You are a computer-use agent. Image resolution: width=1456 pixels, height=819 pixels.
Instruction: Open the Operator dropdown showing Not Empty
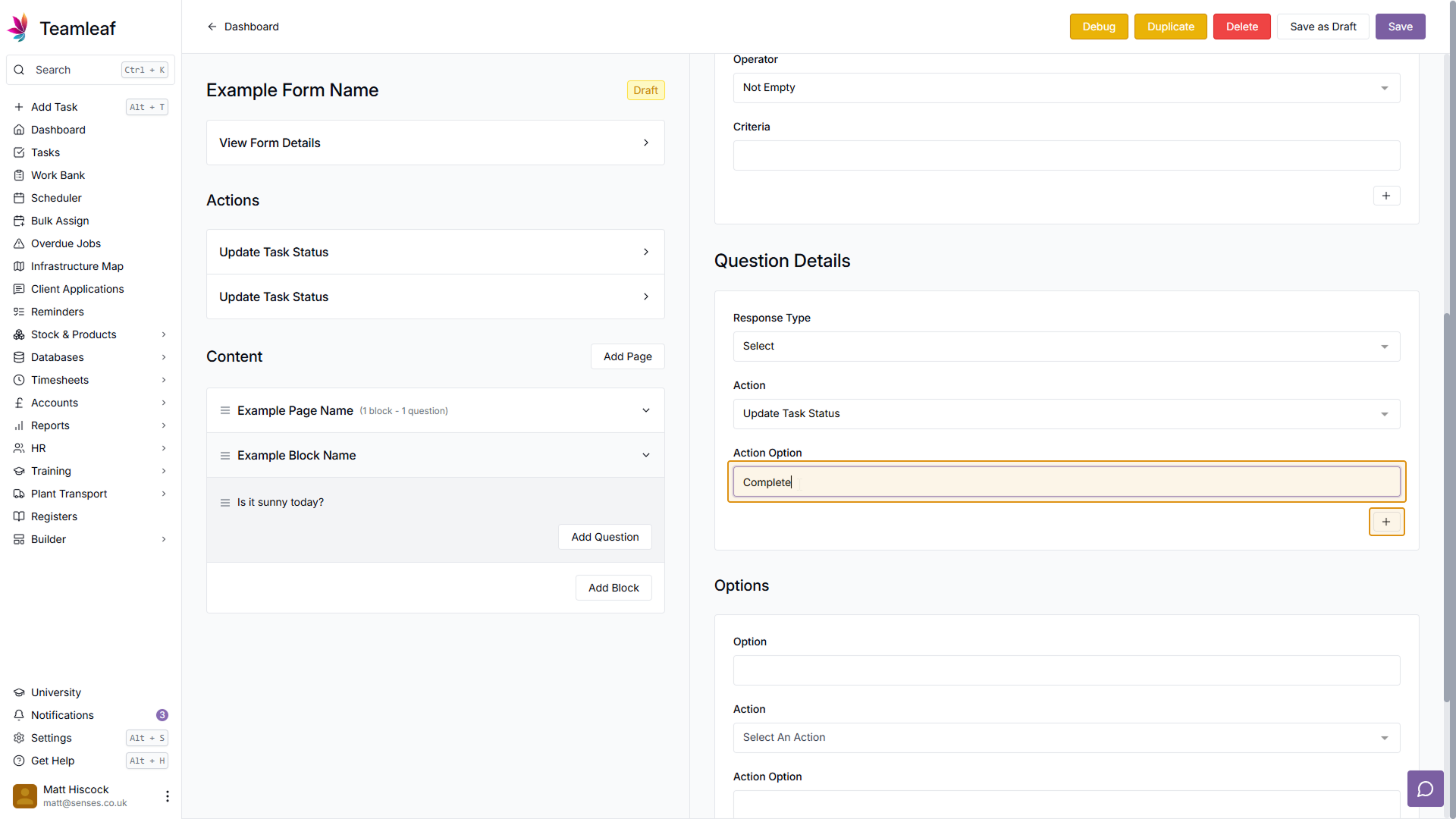(1065, 88)
